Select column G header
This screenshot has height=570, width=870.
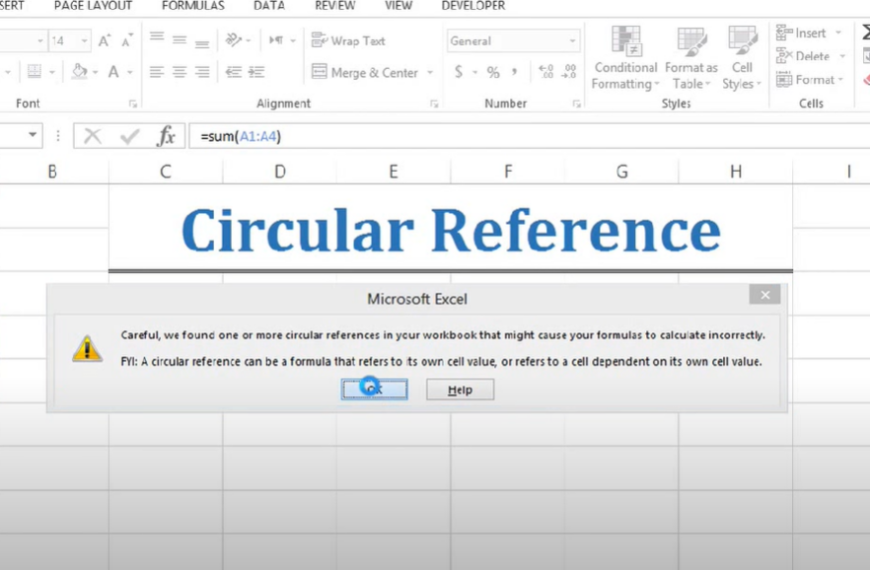[x=622, y=171]
